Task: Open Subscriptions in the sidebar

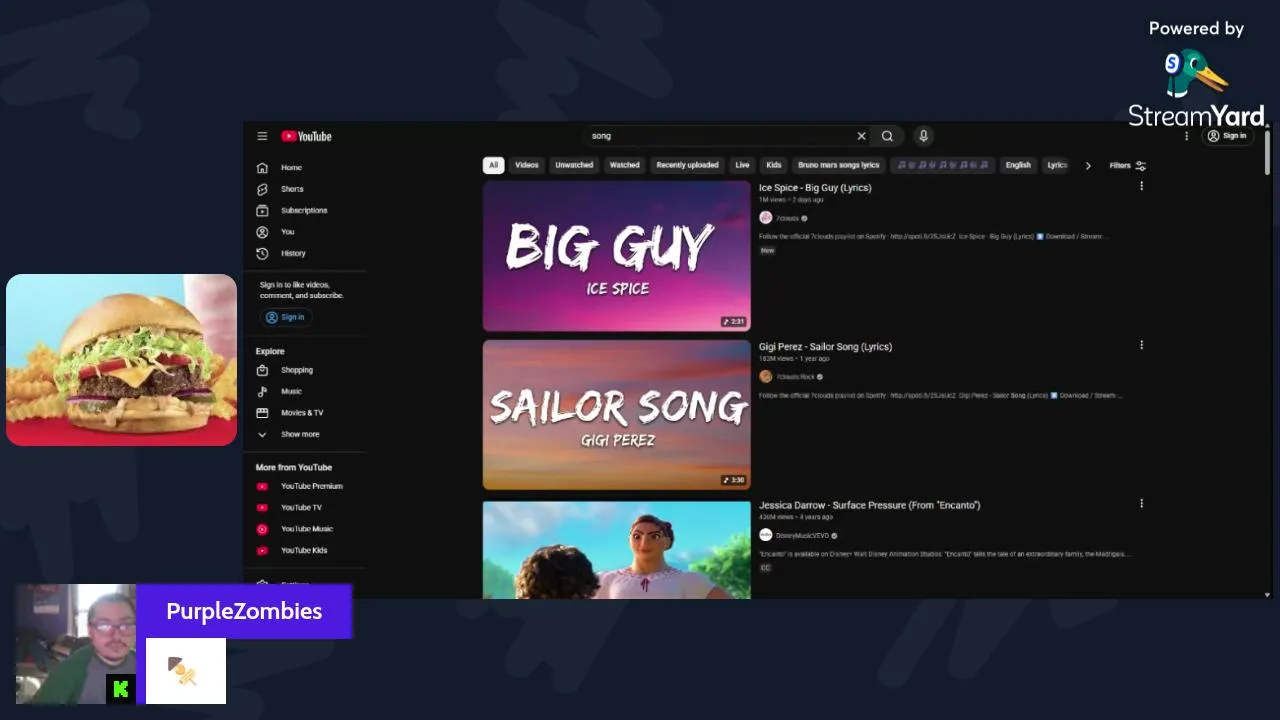Action: coord(305,211)
